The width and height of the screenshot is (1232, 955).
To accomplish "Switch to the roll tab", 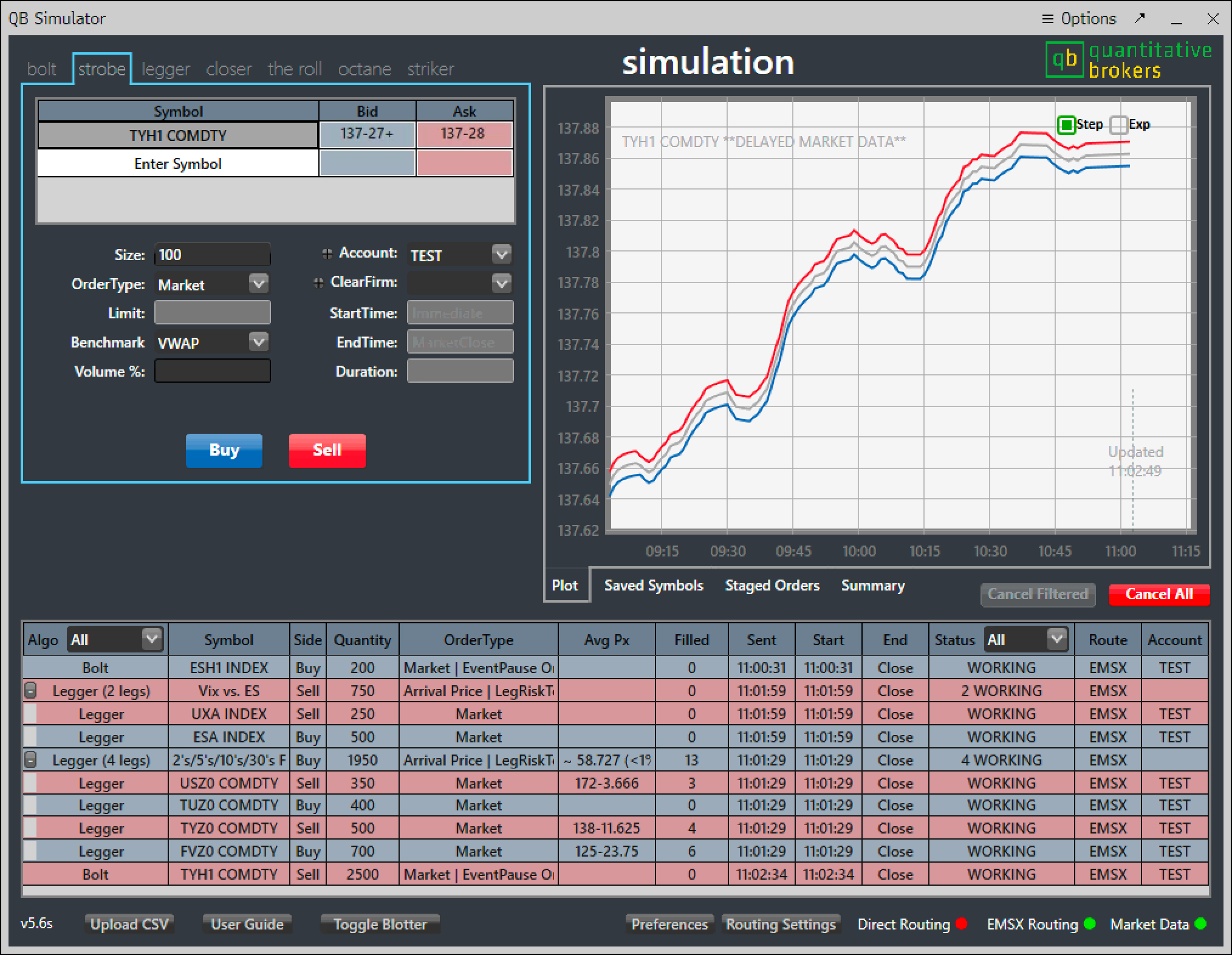I will click(295, 69).
